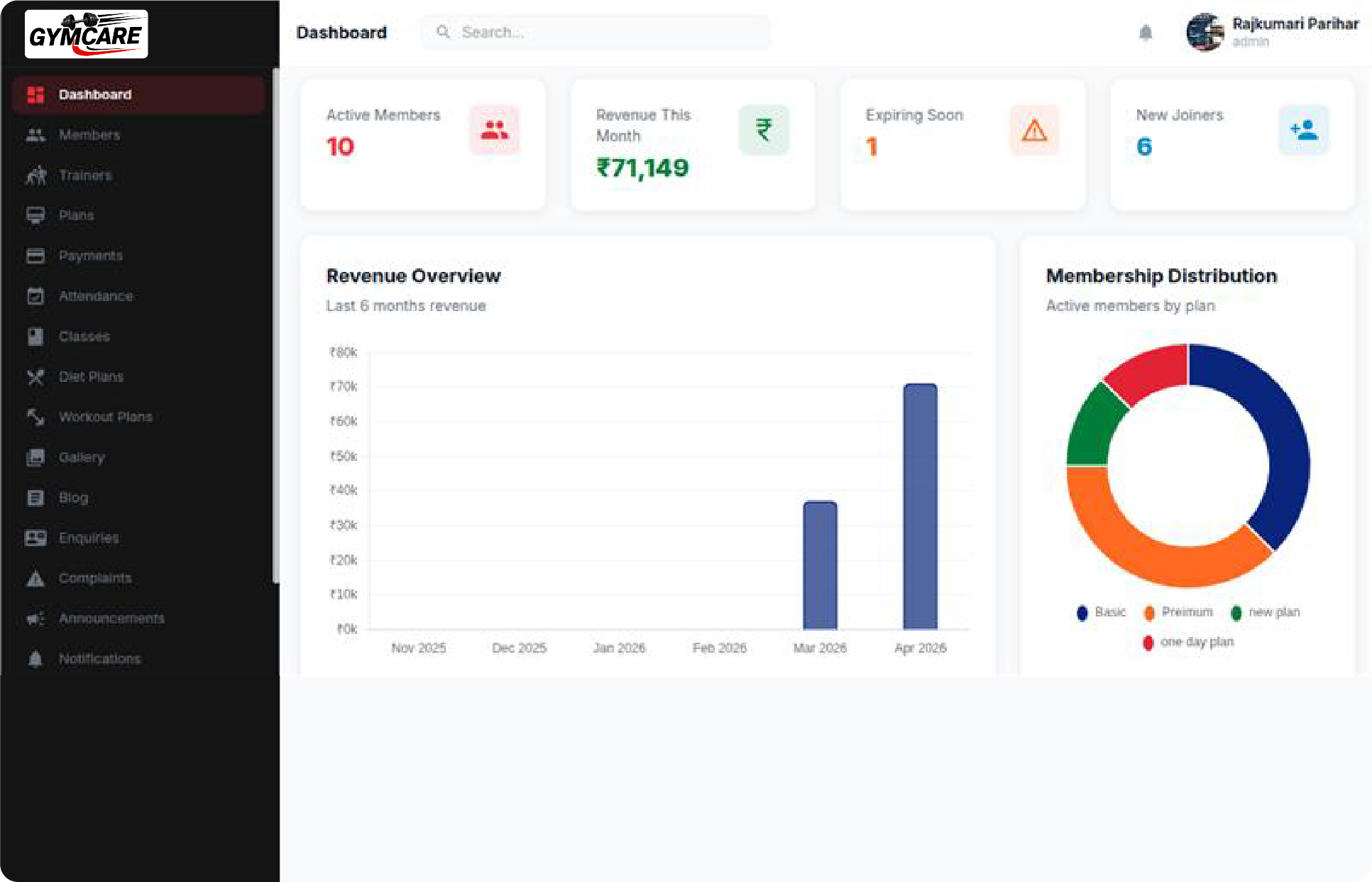
Task: Open the Complaints section from sidebar
Action: [x=95, y=577]
